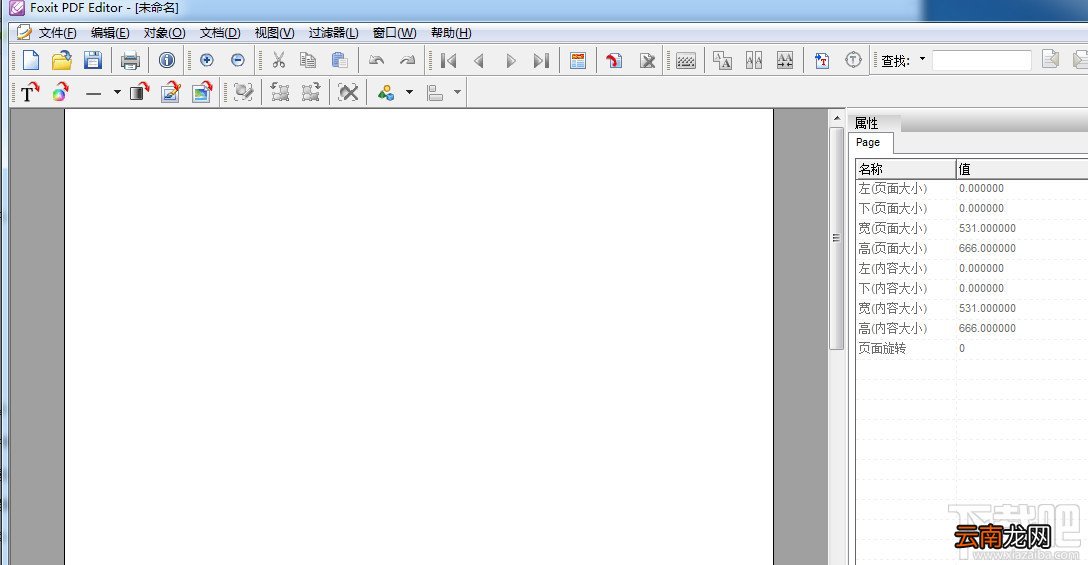
Task: Rotate object clockwise icon
Action: tap(311, 92)
